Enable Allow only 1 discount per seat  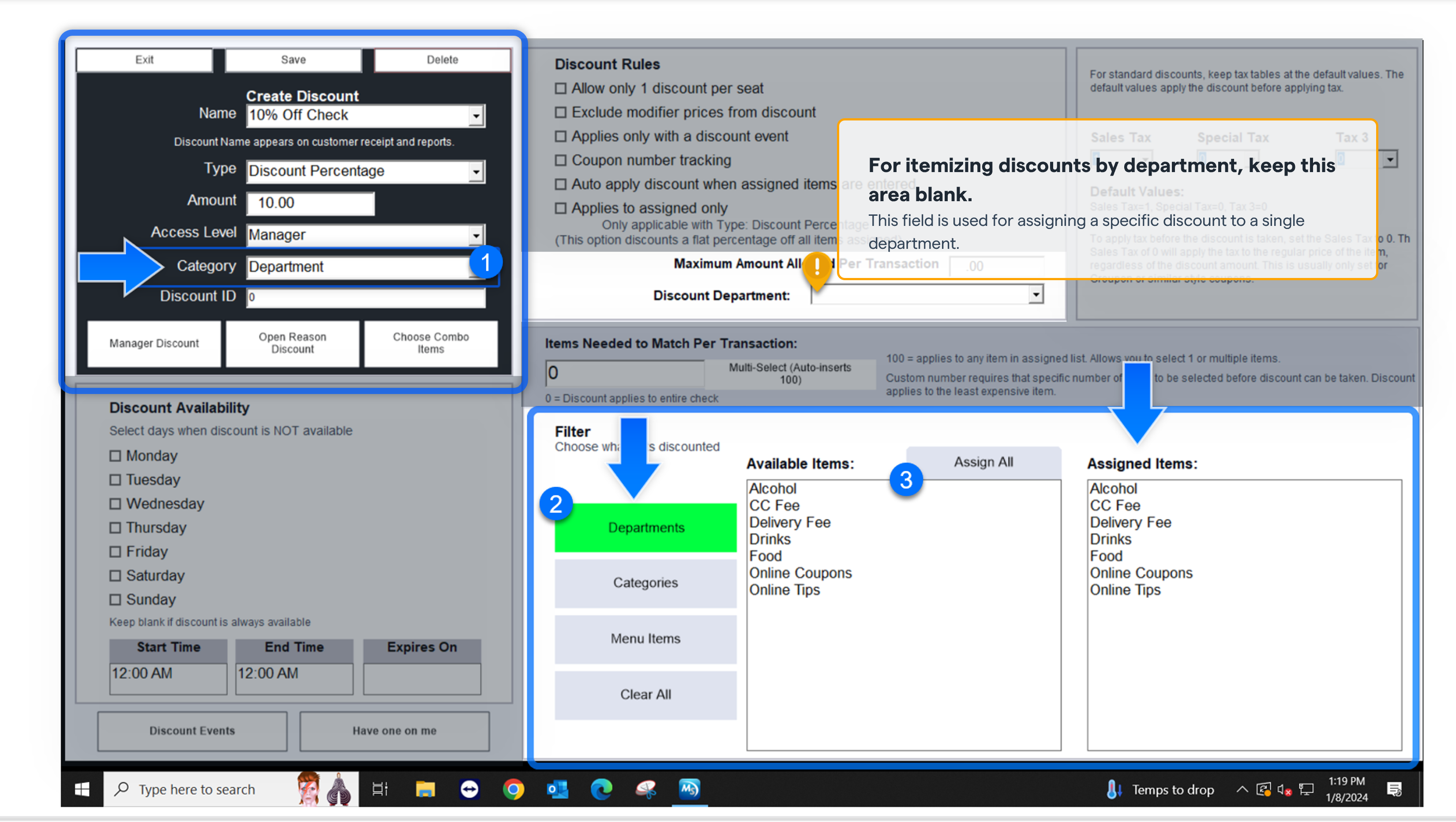coord(560,88)
